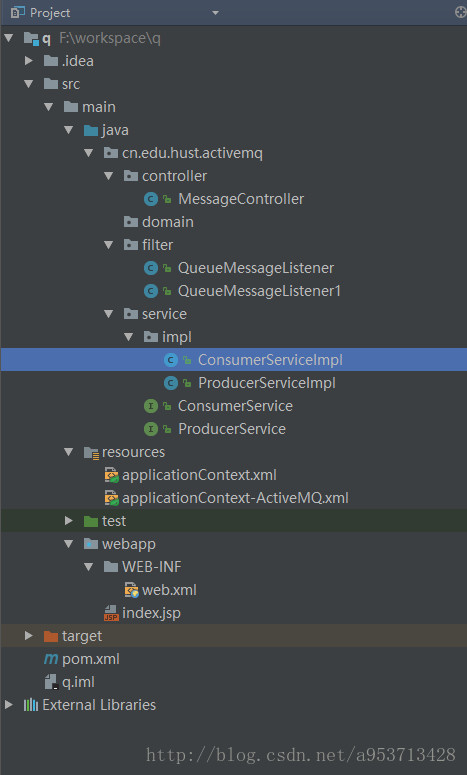Image resolution: width=467 pixels, height=775 pixels.
Task: Select QueueMessageListener1 in filter package
Action: coord(259,291)
